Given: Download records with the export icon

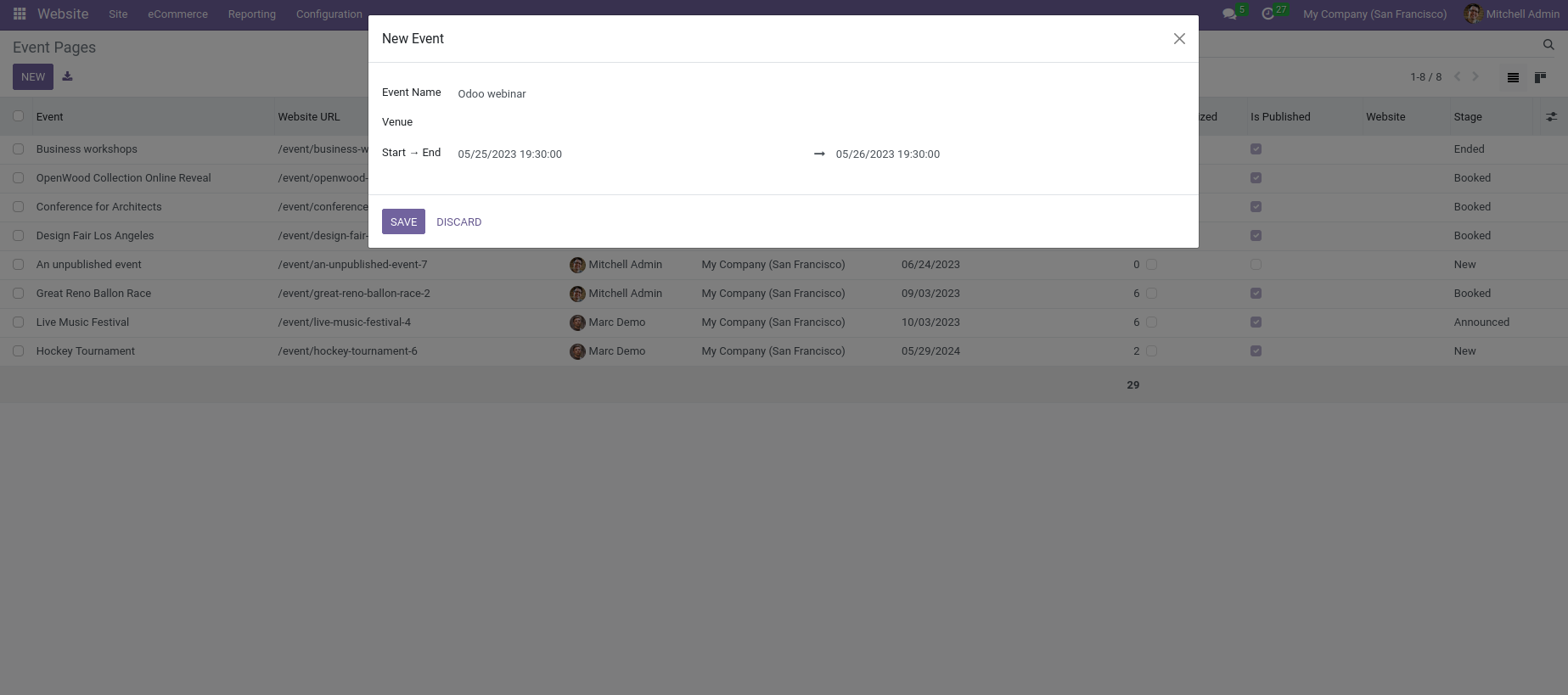Looking at the screenshot, I should point(68,76).
